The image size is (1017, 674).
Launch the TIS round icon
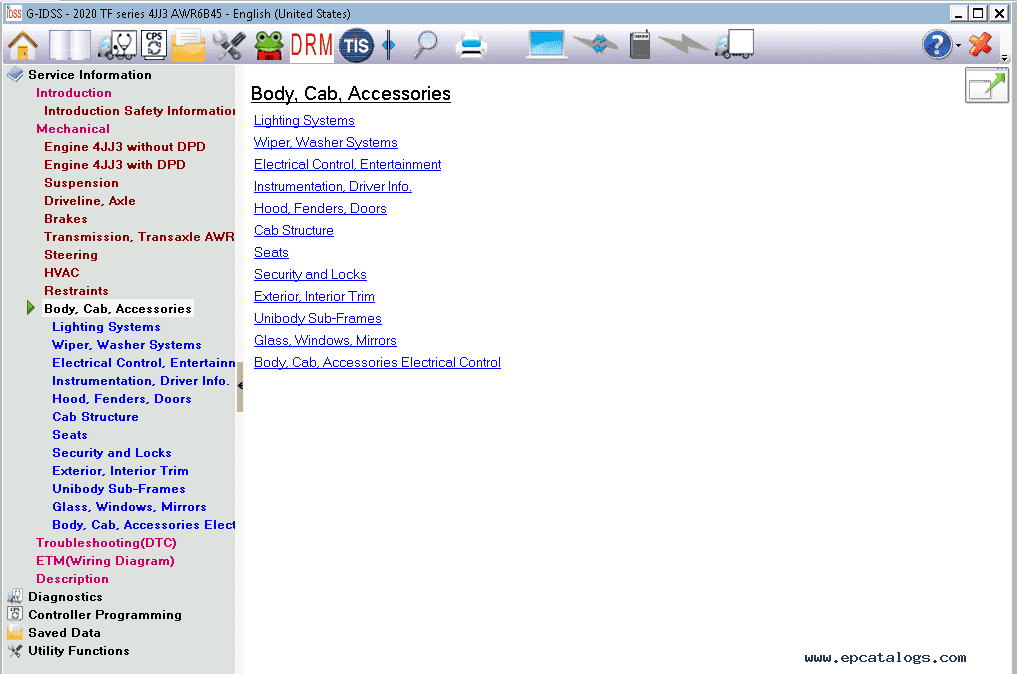(x=356, y=45)
